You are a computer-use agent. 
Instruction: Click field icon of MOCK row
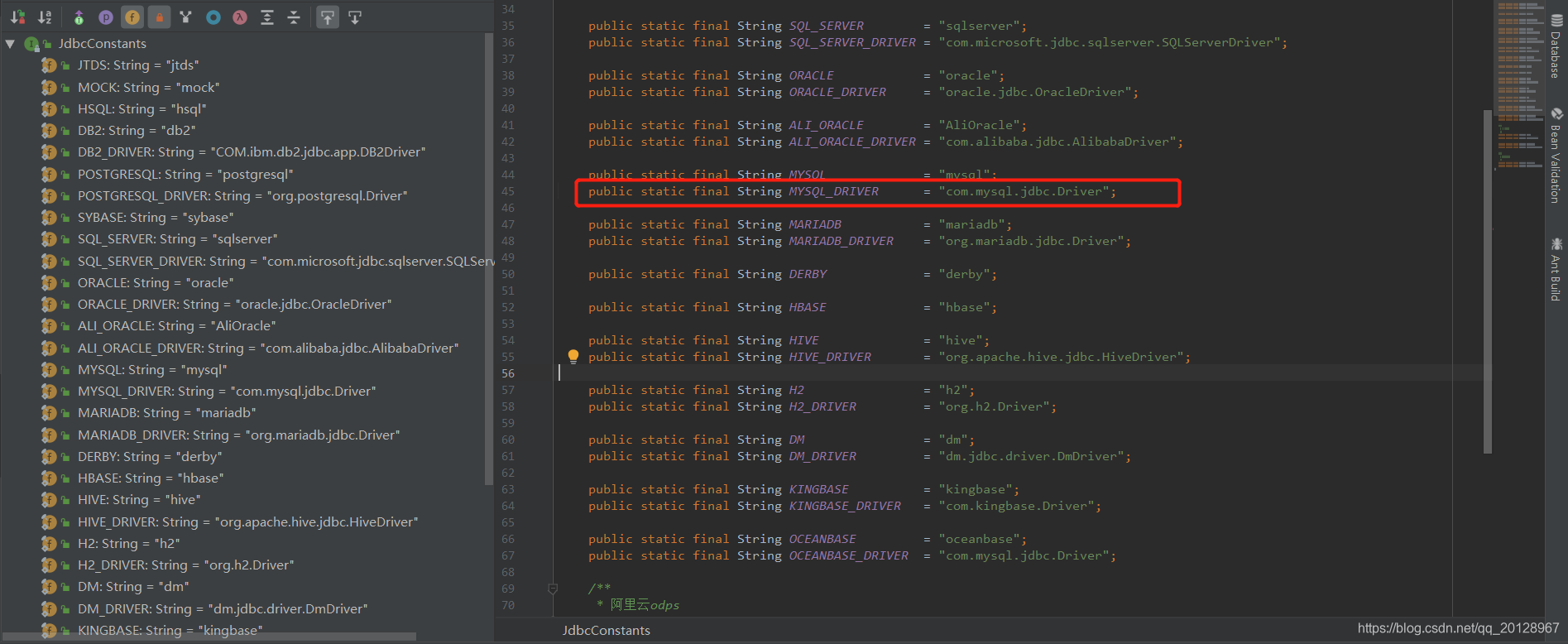click(x=49, y=87)
